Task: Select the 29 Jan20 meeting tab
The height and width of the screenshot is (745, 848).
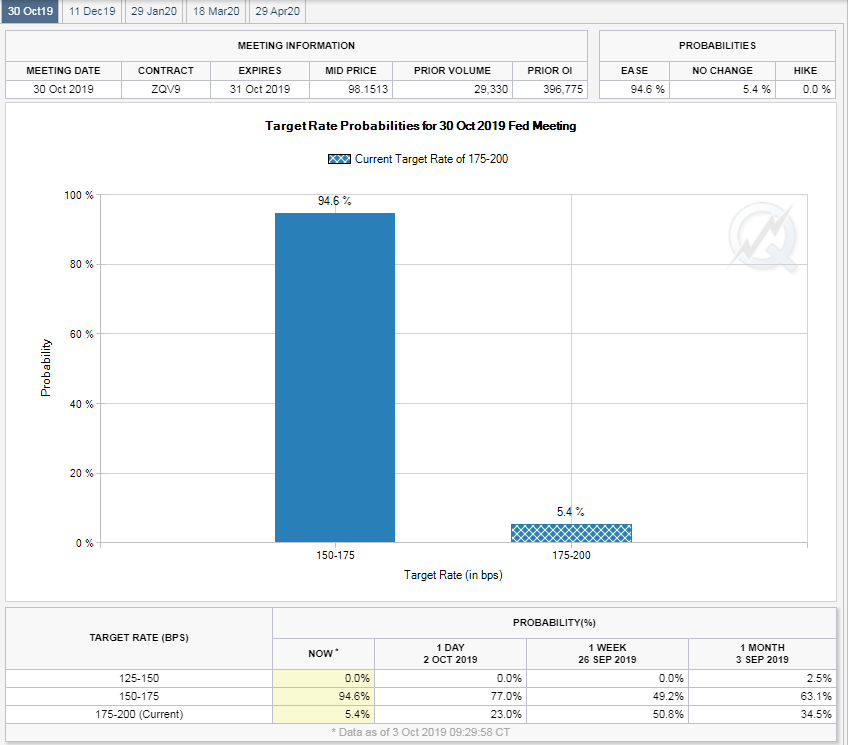Action: [x=154, y=11]
